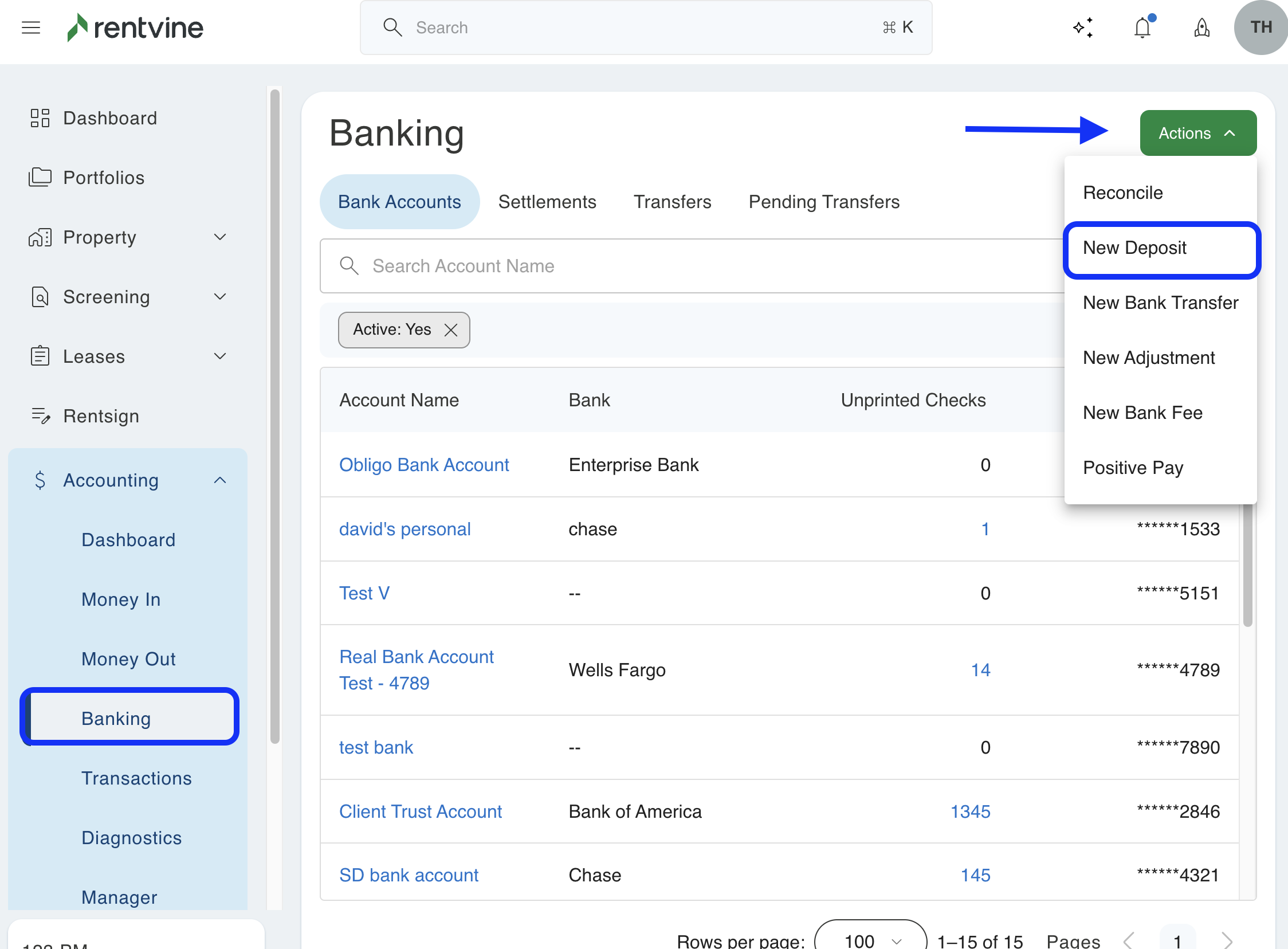1288x949 pixels.
Task: Click the notifications bell icon
Action: 1142,28
